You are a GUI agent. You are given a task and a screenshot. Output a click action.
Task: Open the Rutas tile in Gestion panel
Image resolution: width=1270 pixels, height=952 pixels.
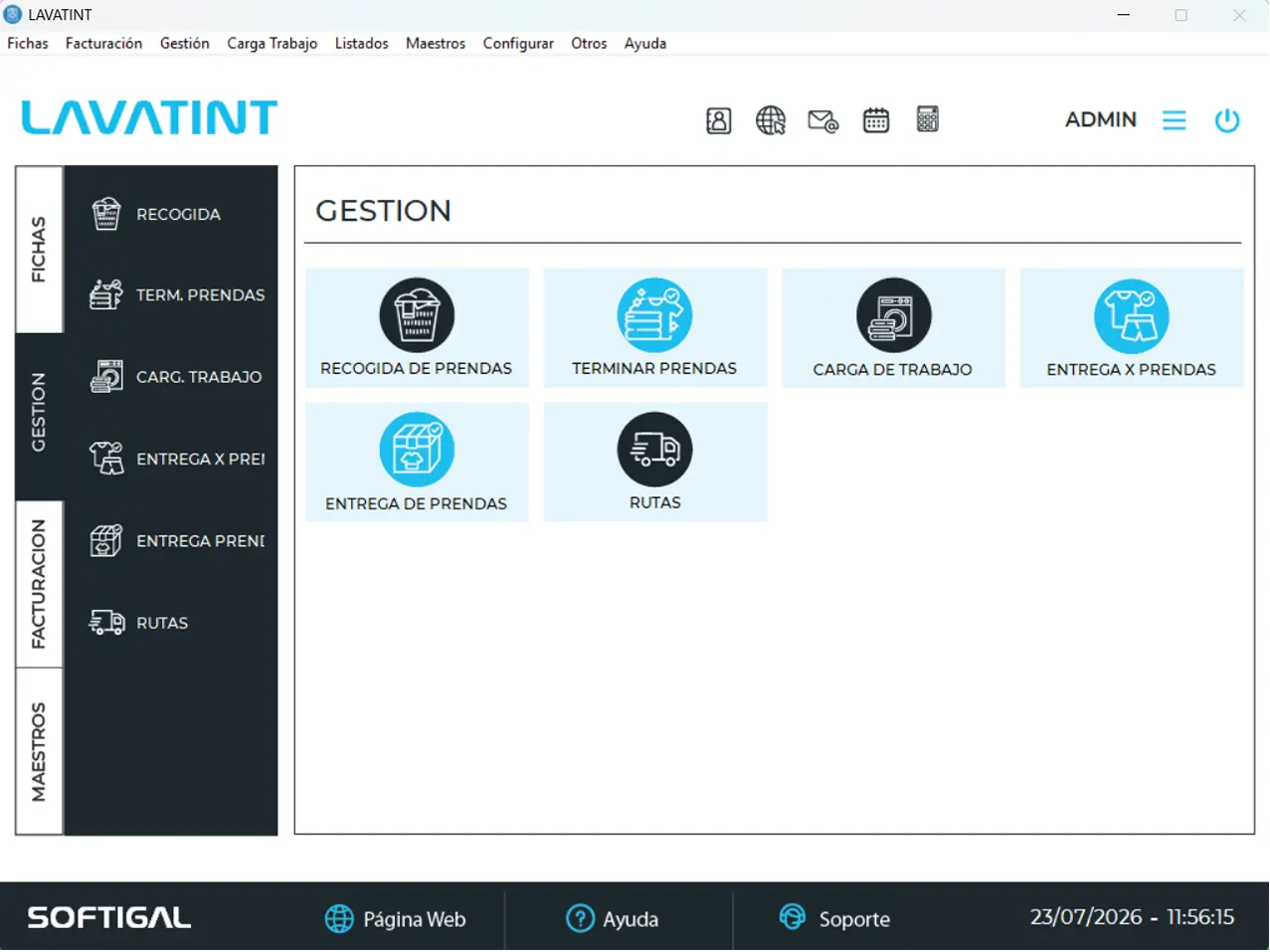click(655, 462)
